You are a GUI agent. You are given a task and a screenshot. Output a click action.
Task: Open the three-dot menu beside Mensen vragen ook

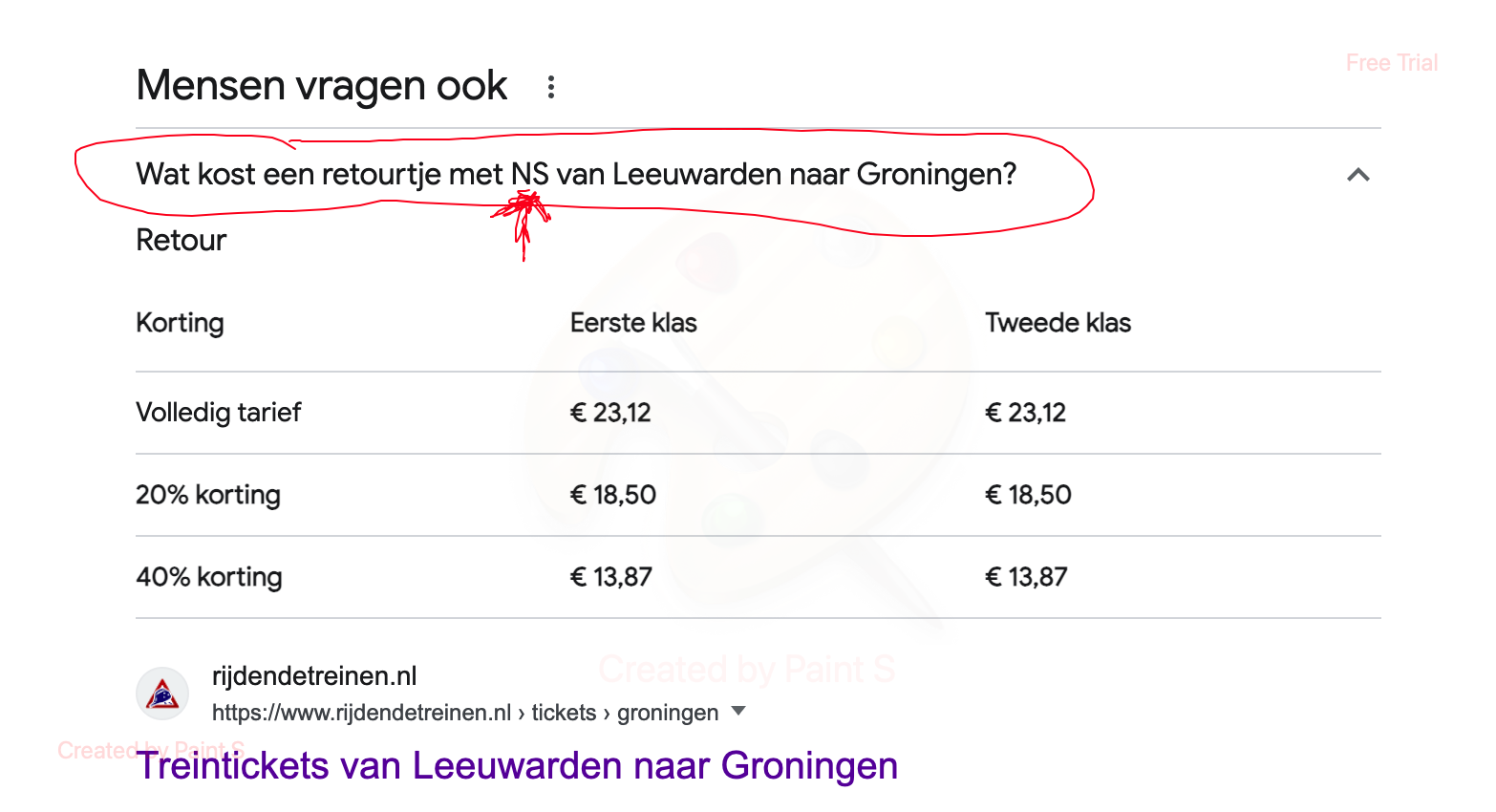coord(551,87)
